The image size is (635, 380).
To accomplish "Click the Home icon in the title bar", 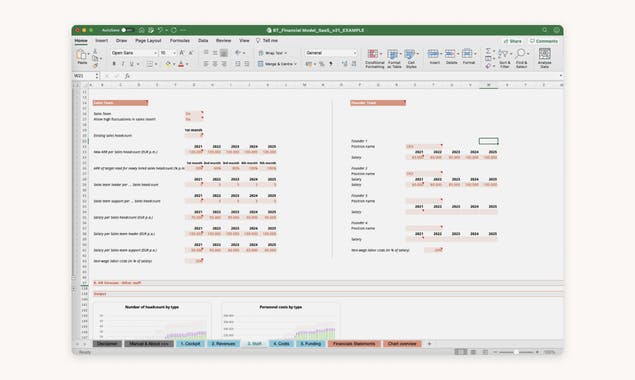I will tap(141, 30).
